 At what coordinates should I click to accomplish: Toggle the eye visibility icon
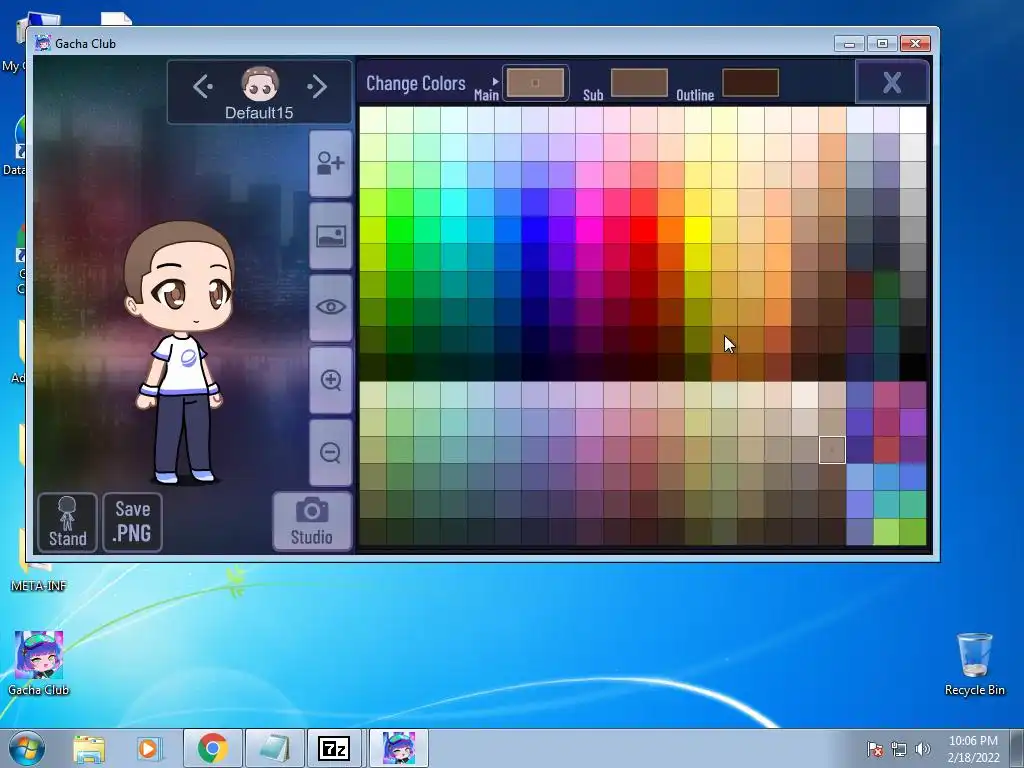[x=330, y=308]
